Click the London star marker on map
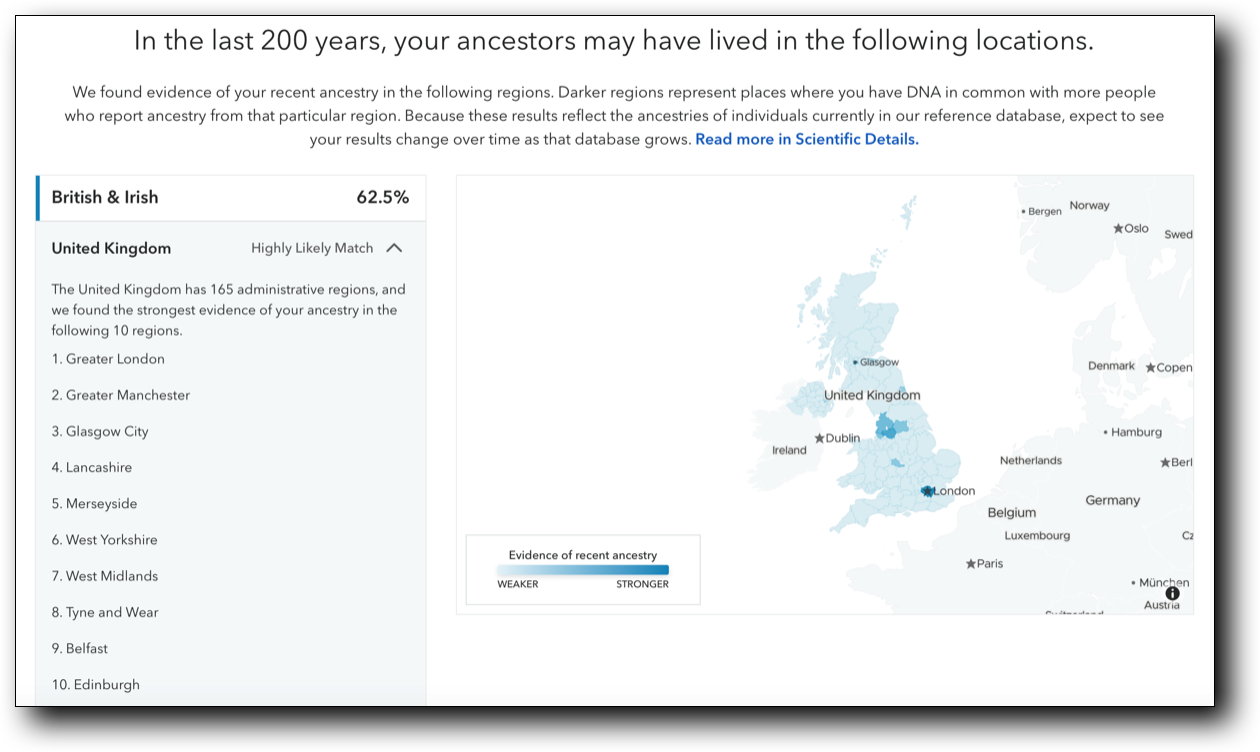The width and height of the screenshot is (1260, 752). [x=928, y=491]
